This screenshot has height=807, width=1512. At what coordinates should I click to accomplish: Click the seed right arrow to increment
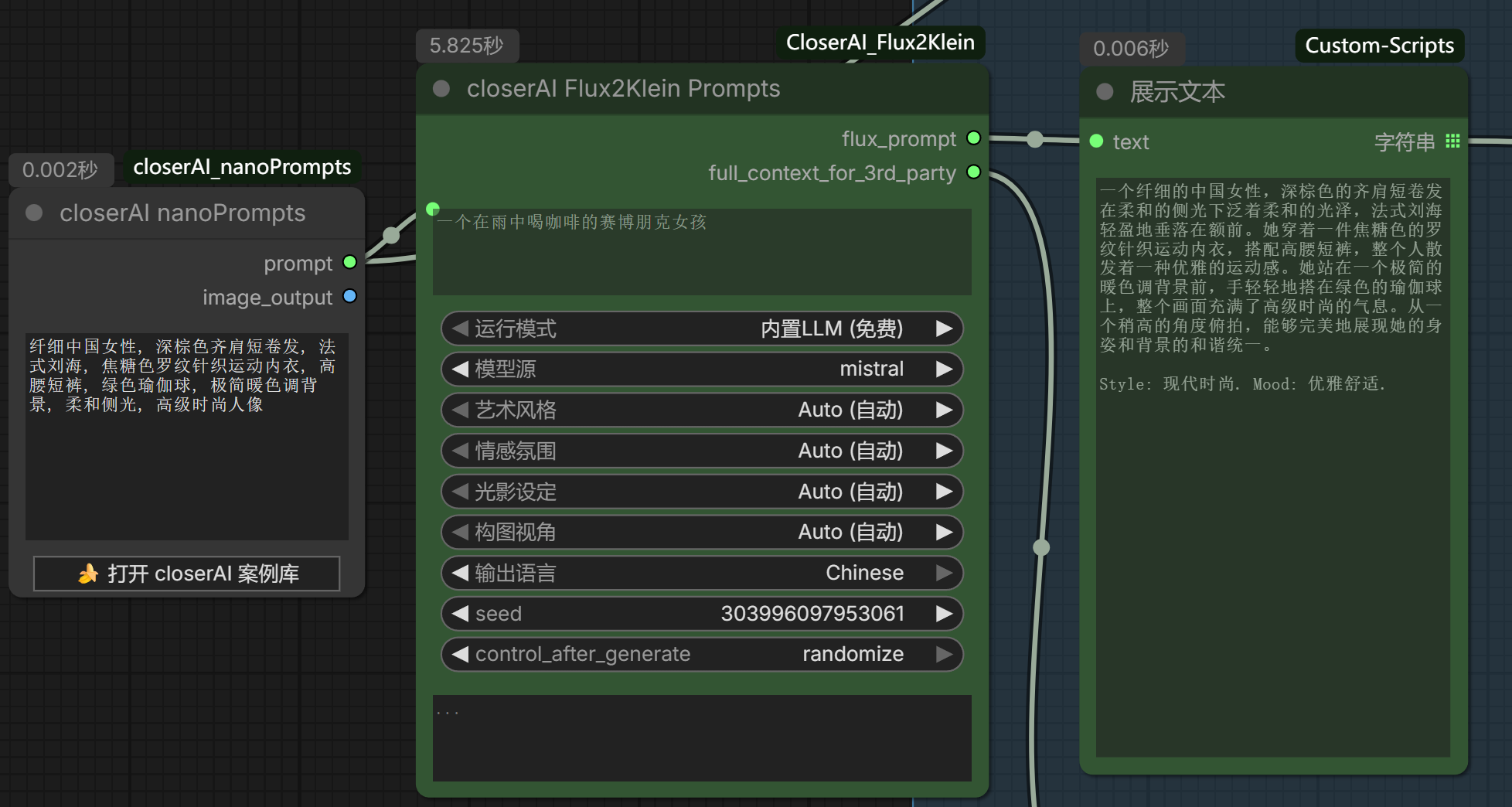944,614
